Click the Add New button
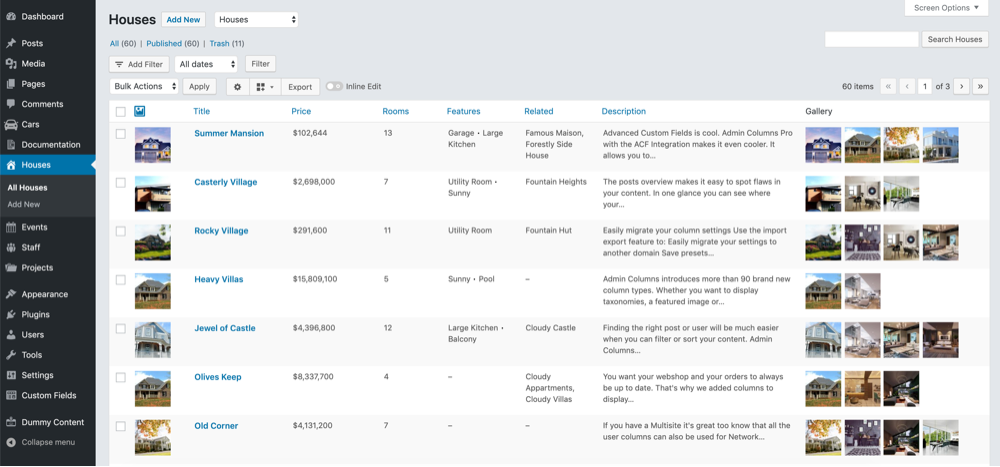 click(183, 20)
